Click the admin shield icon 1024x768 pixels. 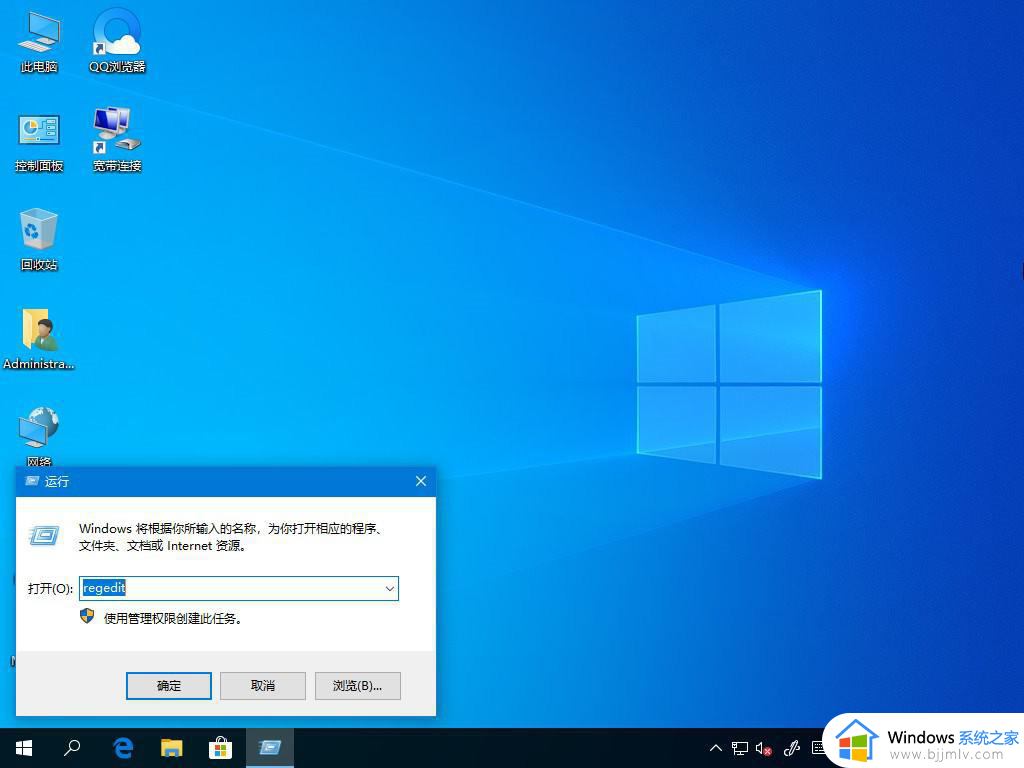click(87, 616)
